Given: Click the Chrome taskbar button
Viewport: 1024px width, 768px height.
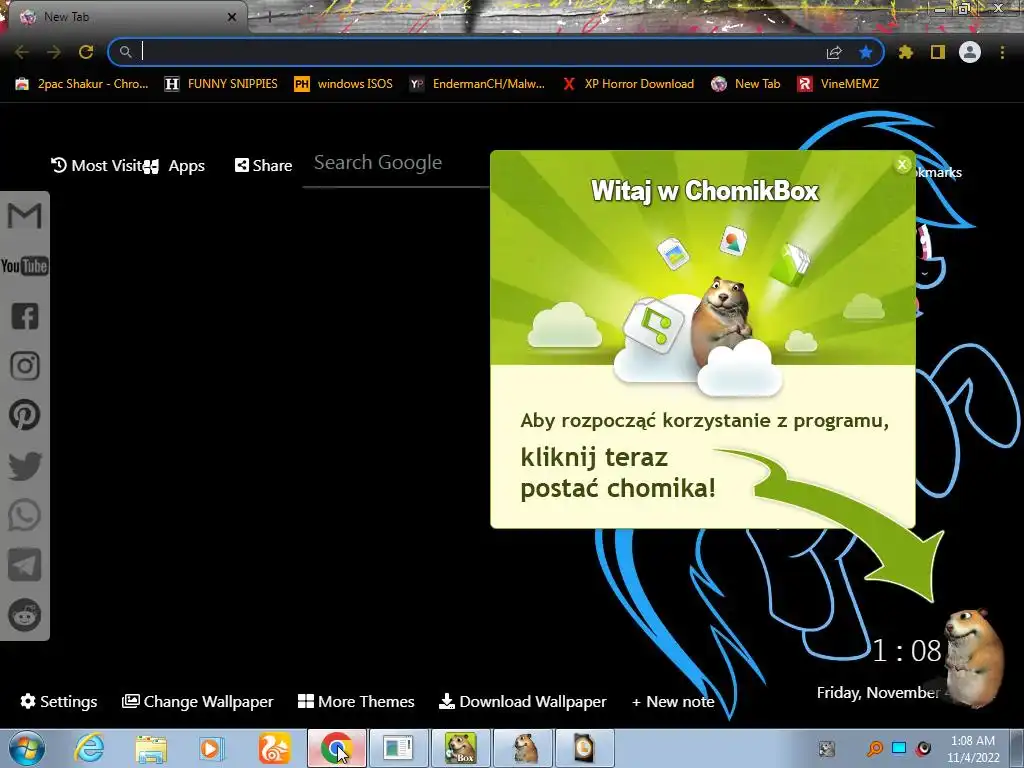Looking at the screenshot, I should (x=337, y=748).
